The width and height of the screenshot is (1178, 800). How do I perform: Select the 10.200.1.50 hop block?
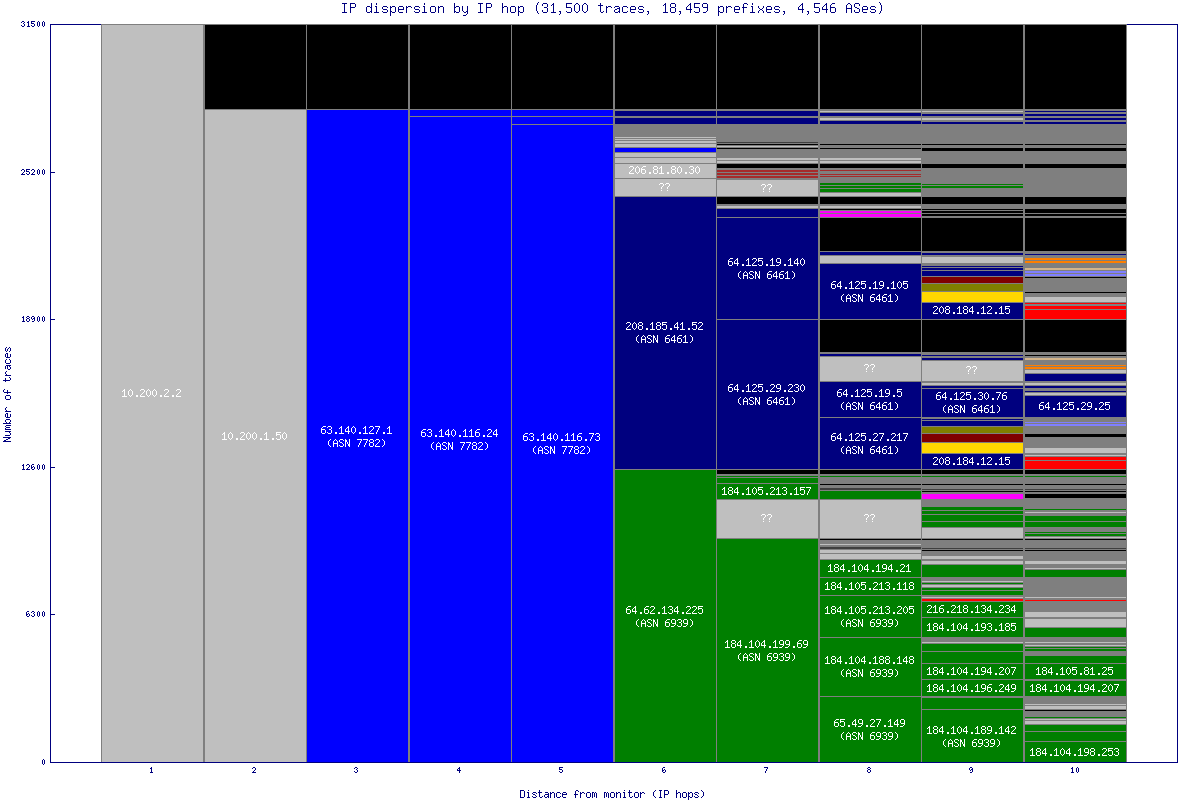[x=254, y=436]
